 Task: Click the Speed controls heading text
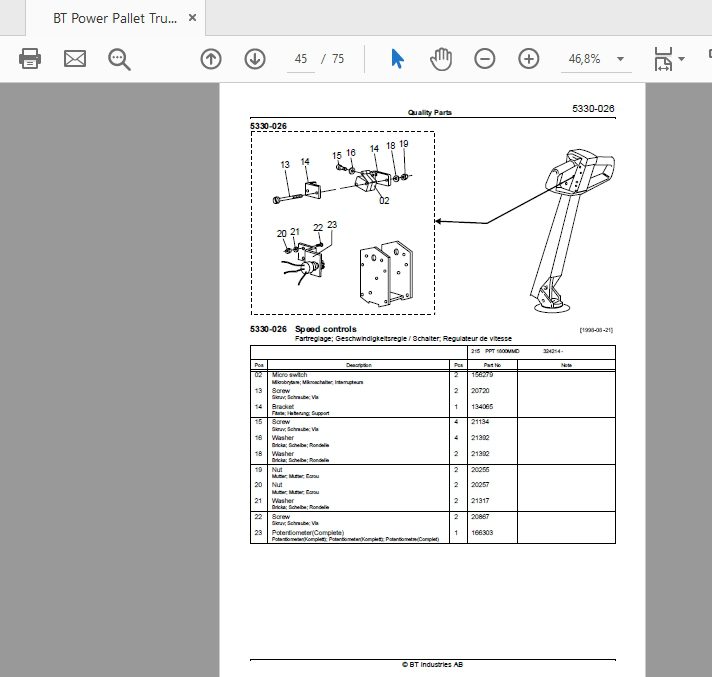(x=326, y=329)
